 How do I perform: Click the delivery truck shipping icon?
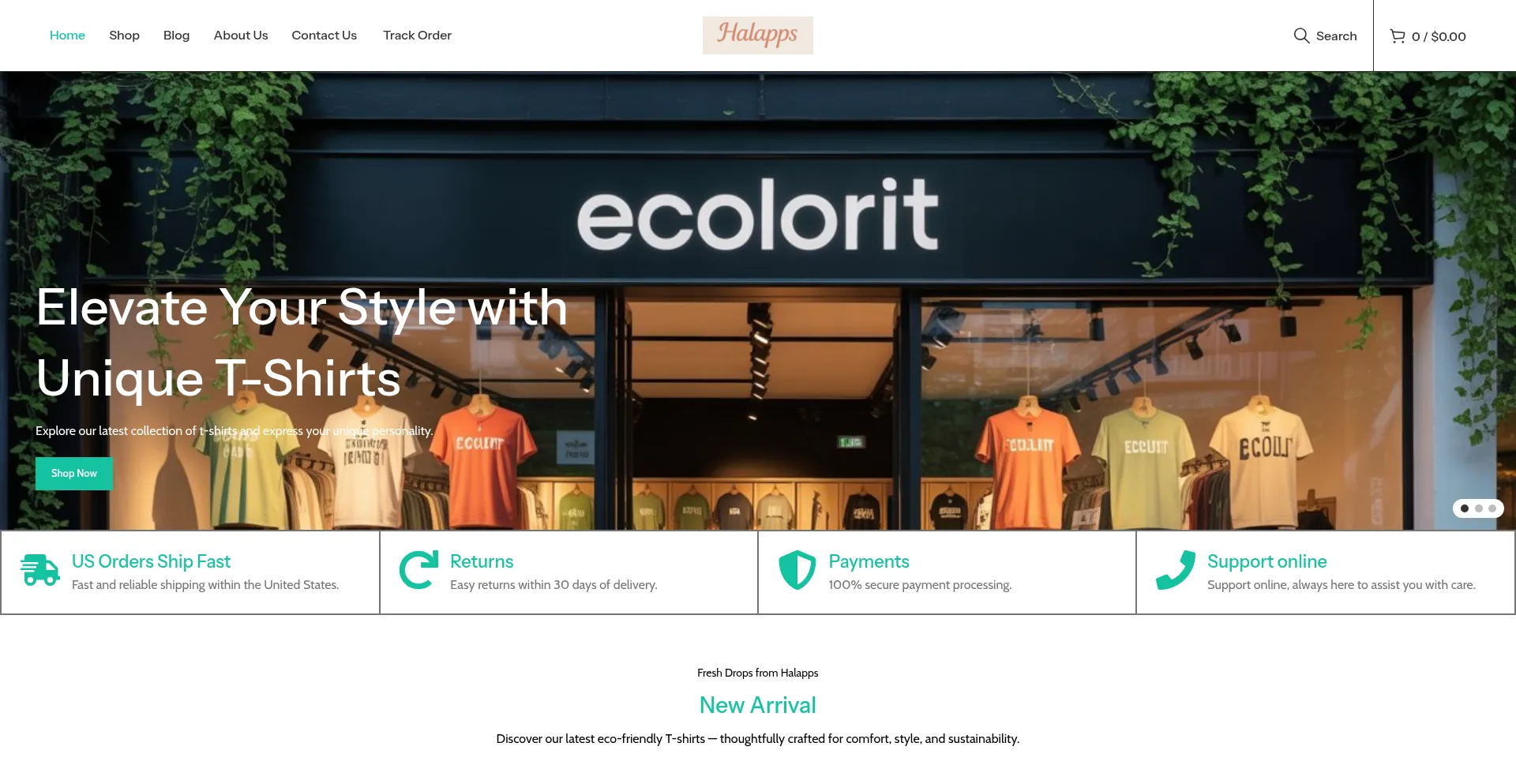(40, 570)
